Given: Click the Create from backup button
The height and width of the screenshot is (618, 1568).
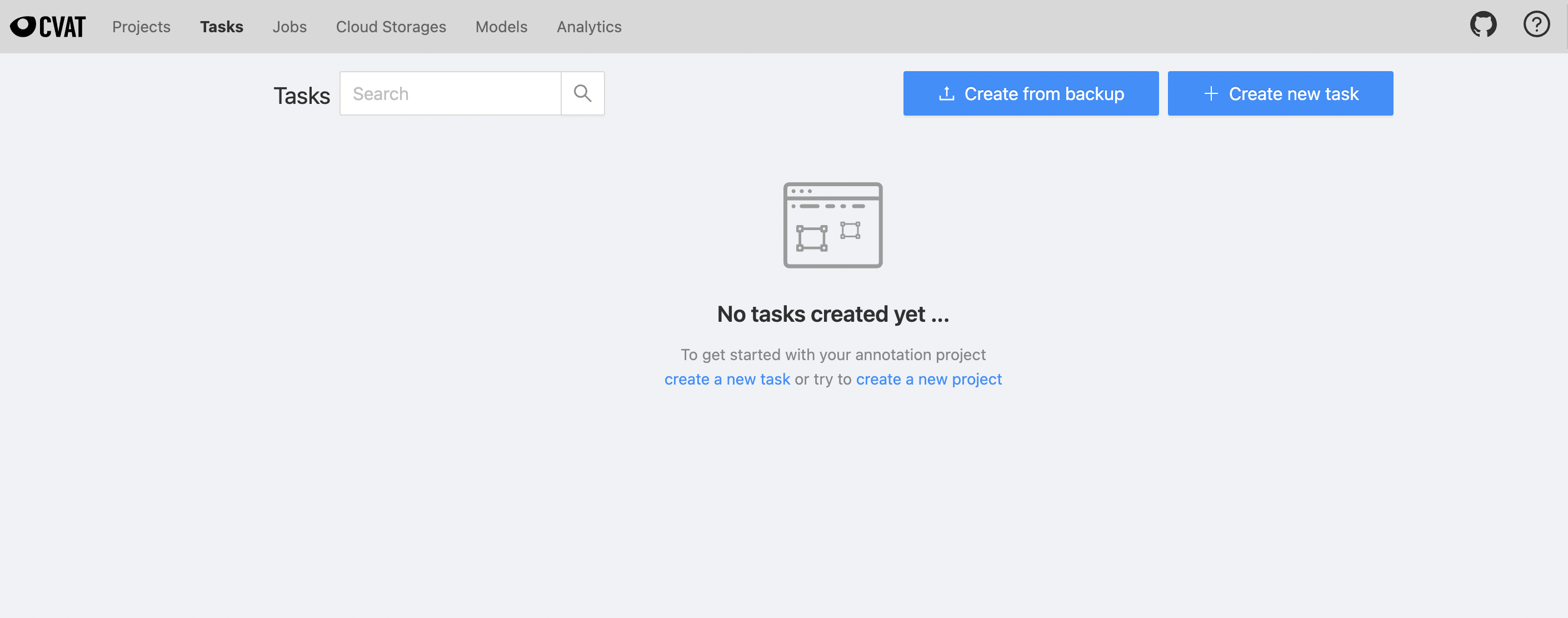Looking at the screenshot, I should (x=1031, y=93).
